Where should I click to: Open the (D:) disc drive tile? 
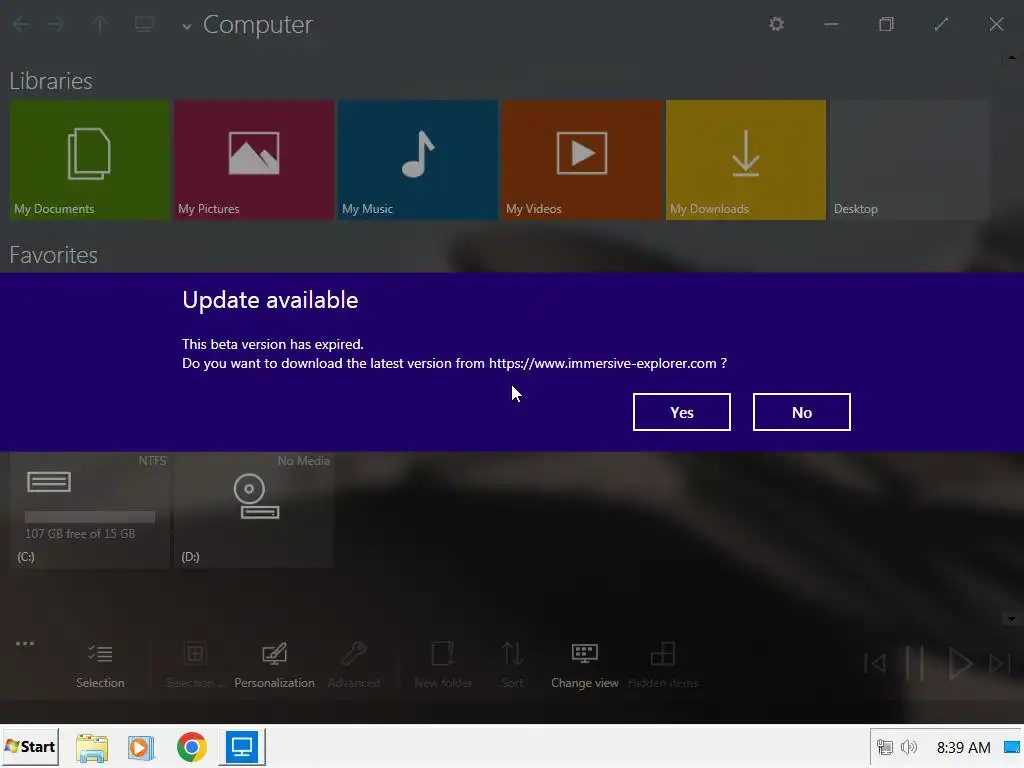253,510
